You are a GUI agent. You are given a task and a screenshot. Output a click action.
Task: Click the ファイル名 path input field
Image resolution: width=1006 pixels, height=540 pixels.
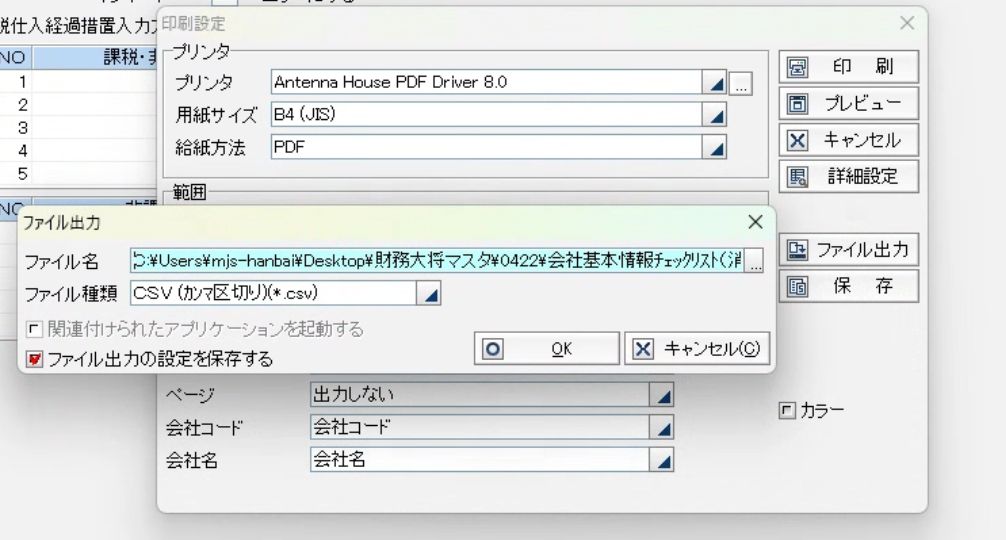click(437, 262)
